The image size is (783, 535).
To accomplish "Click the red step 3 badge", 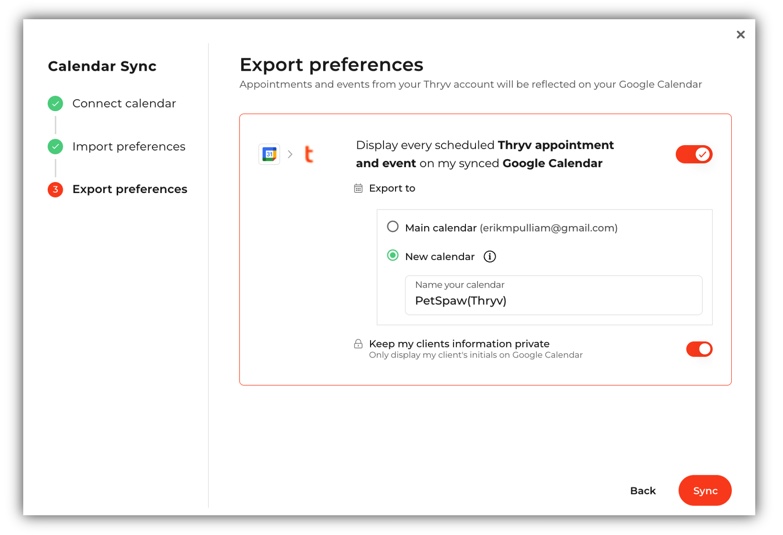I will [x=55, y=189].
